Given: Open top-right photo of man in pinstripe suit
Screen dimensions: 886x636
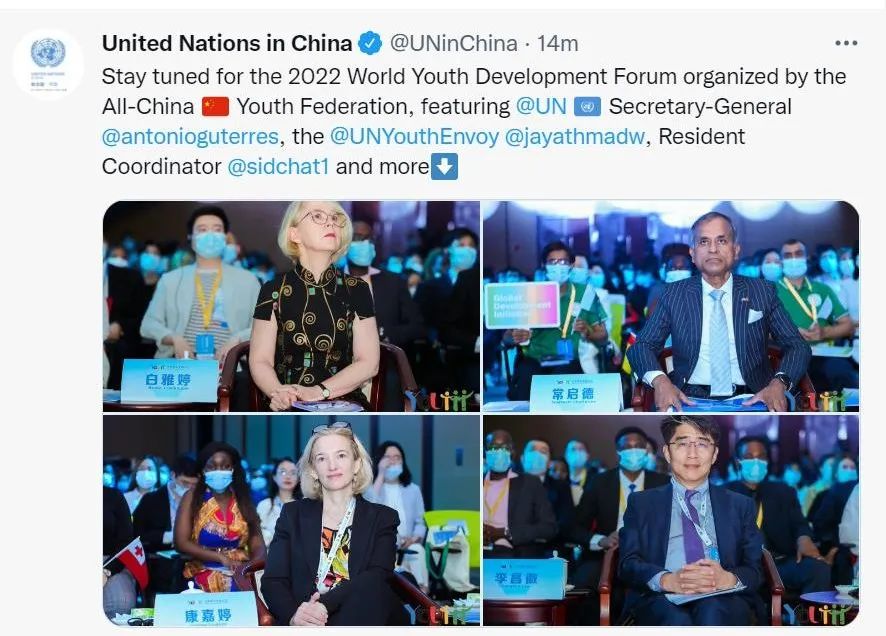Looking at the screenshot, I should click(x=671, y=306).
